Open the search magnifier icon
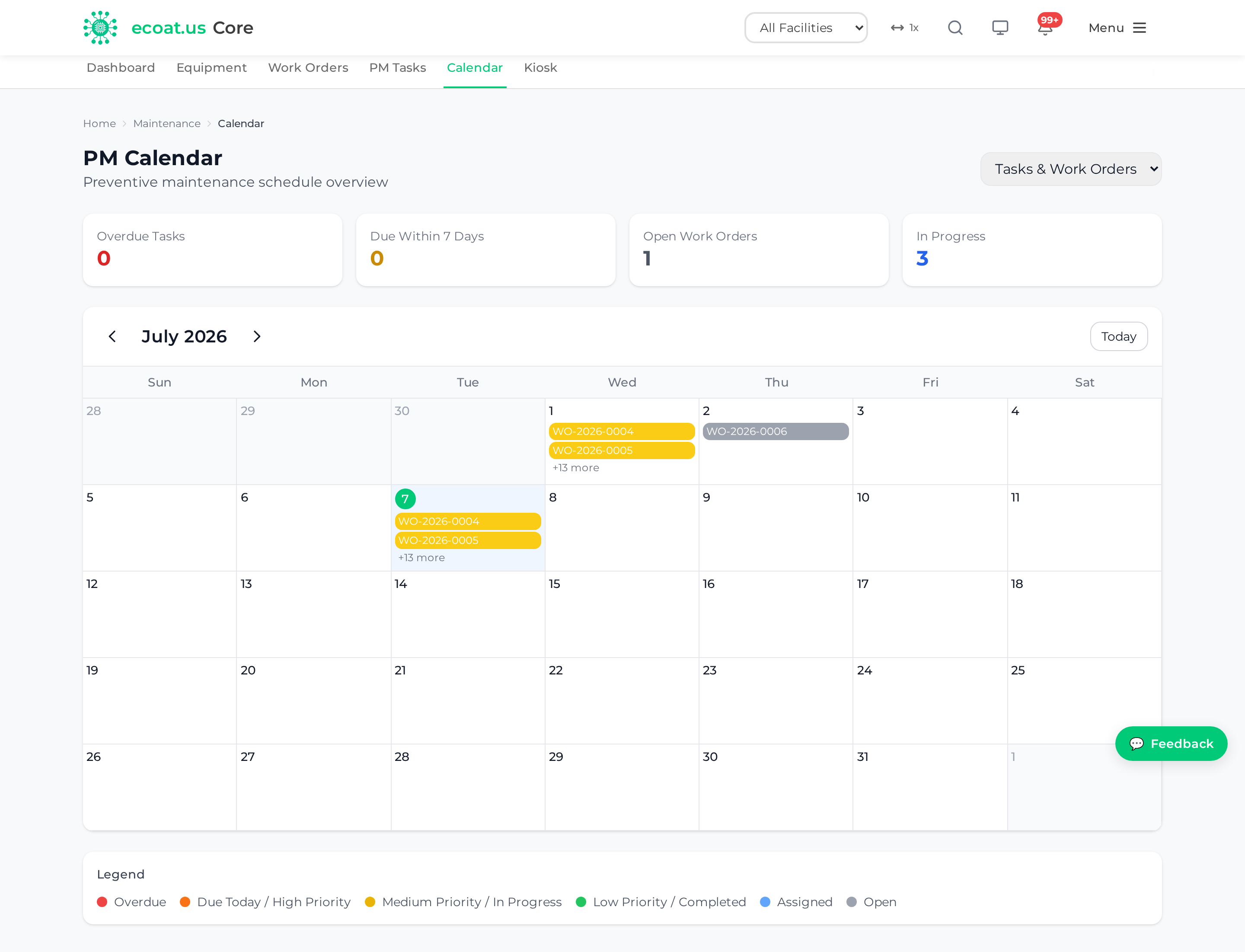Image resolution: width=1245 pixels, height=952 pixels. point(955,28)
